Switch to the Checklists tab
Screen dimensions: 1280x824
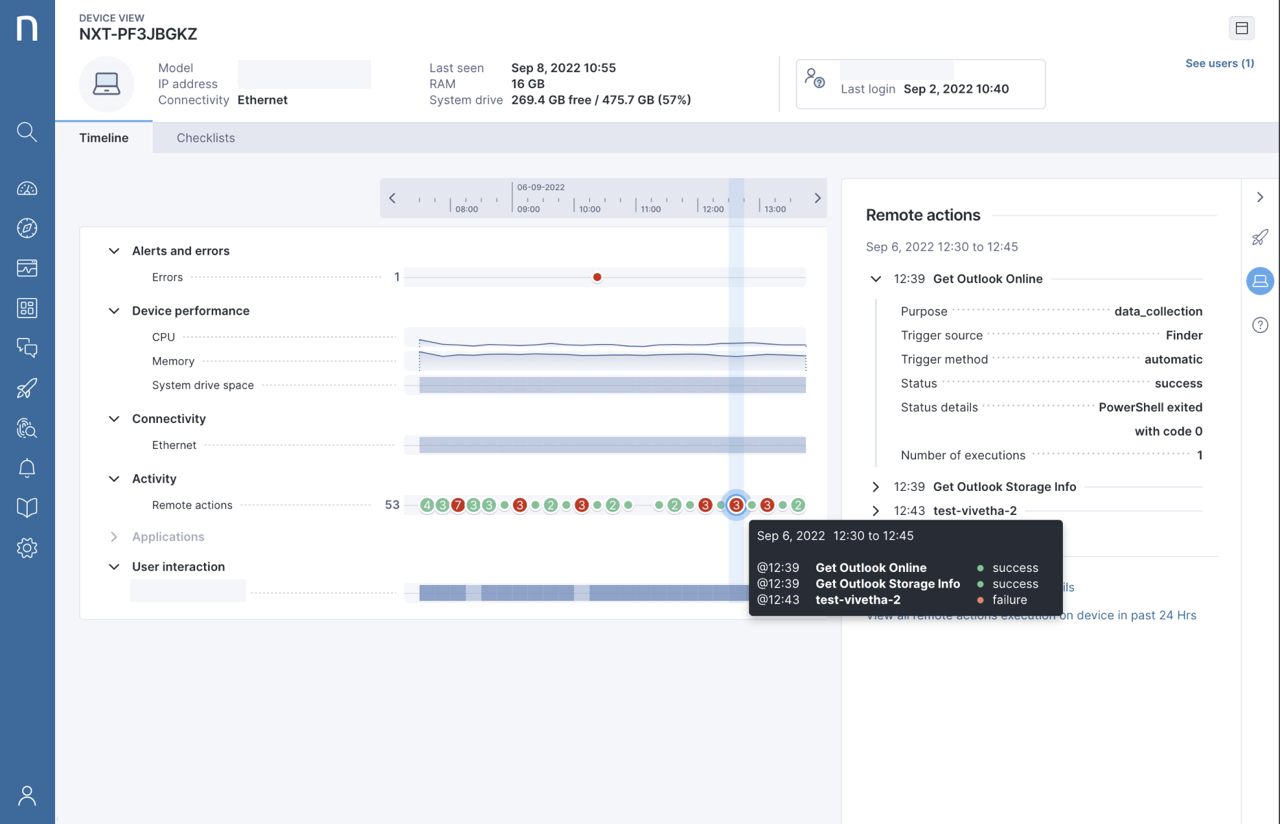tap(205, 137)
